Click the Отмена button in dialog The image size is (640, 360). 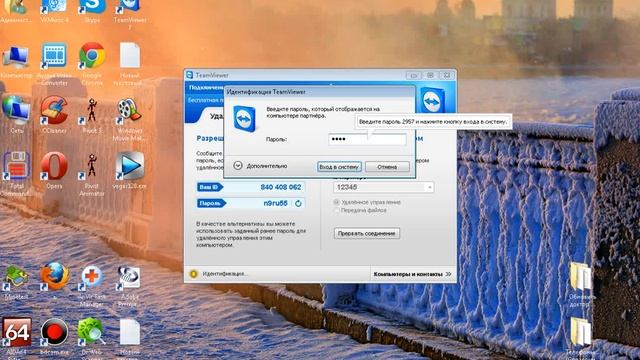click(387, 167)
